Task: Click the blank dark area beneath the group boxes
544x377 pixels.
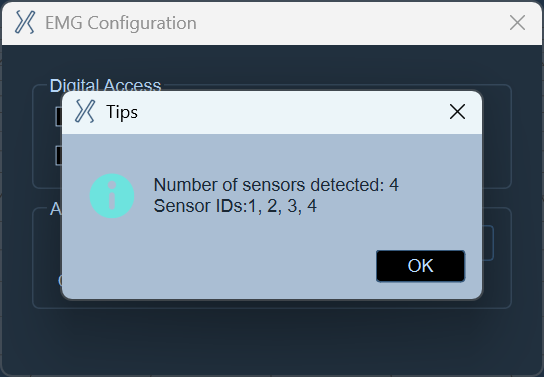Action: point(272,342)
